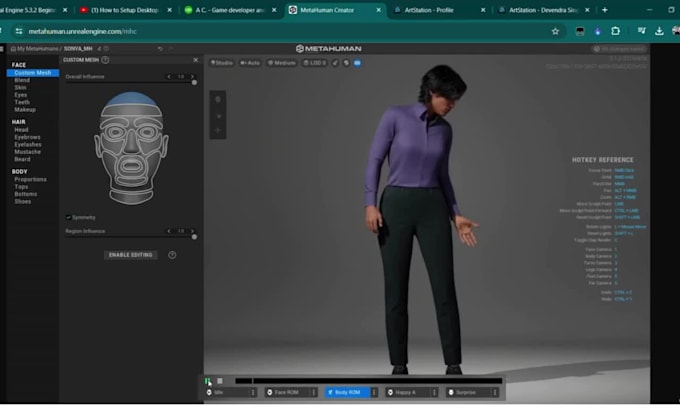Open the Happy A options menu dots
Image resolution: width=680 pixels, height=408 pixels.
tap(434, 392)
